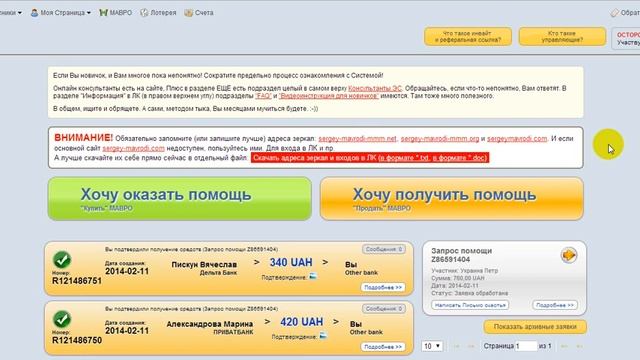Click green checkmark of order R121486751
This screenshot has height=360, width=640.
click(62, 260)
